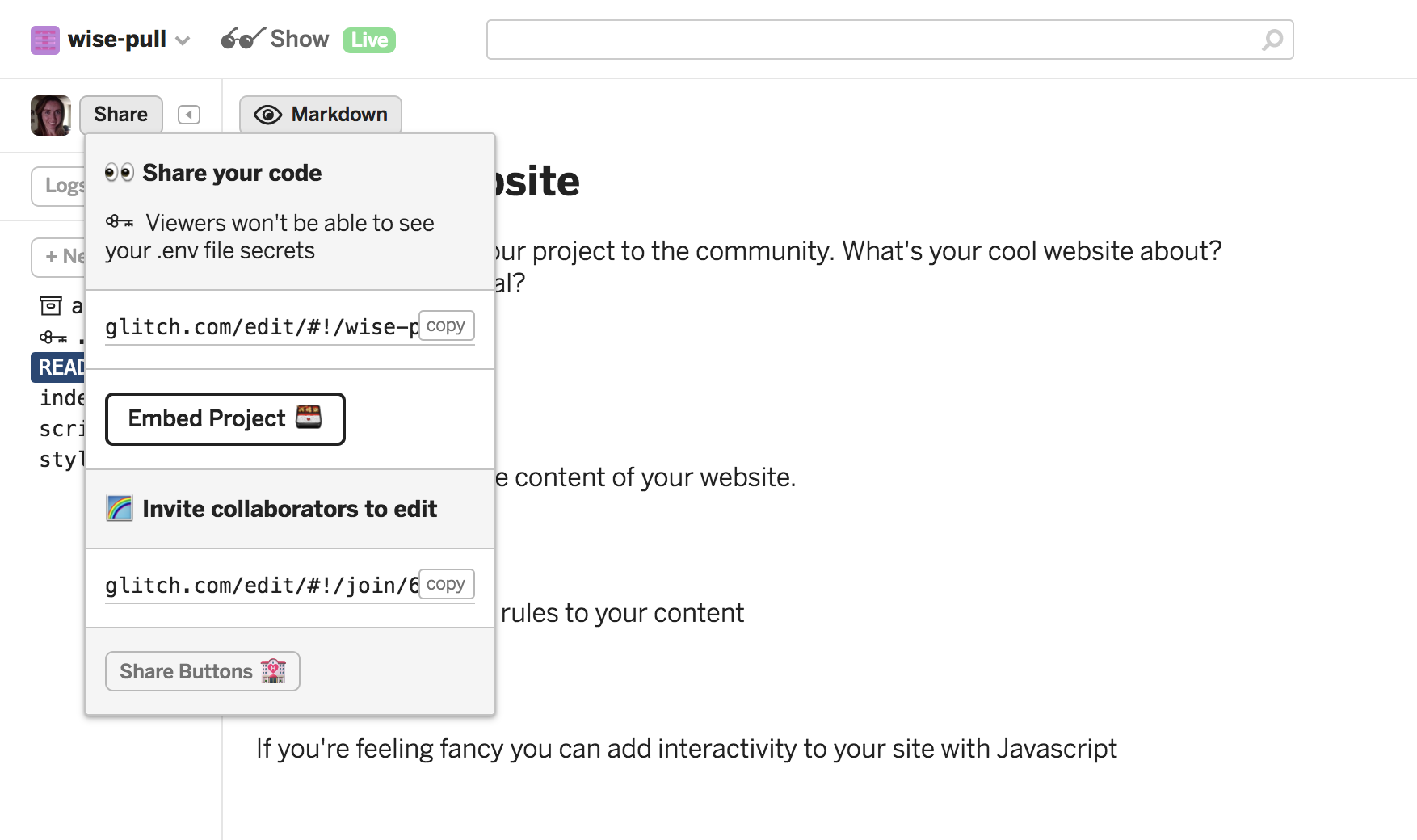
Task: Click the 'Invite collaborators to edit' heading
Action: [290, 509]
